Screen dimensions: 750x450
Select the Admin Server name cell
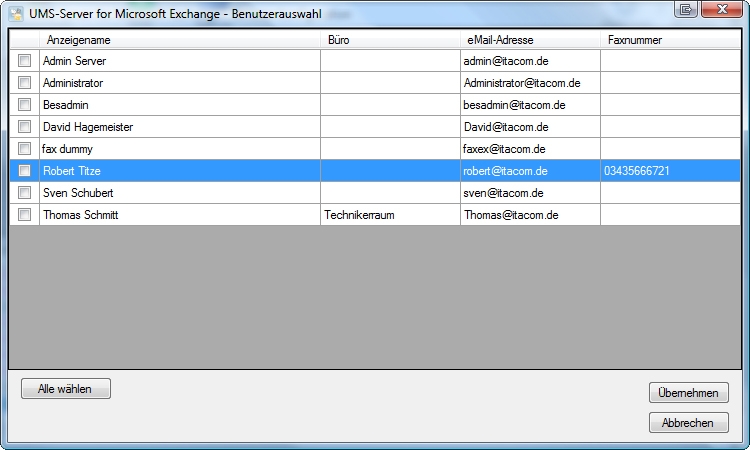(x=180, y=61)
